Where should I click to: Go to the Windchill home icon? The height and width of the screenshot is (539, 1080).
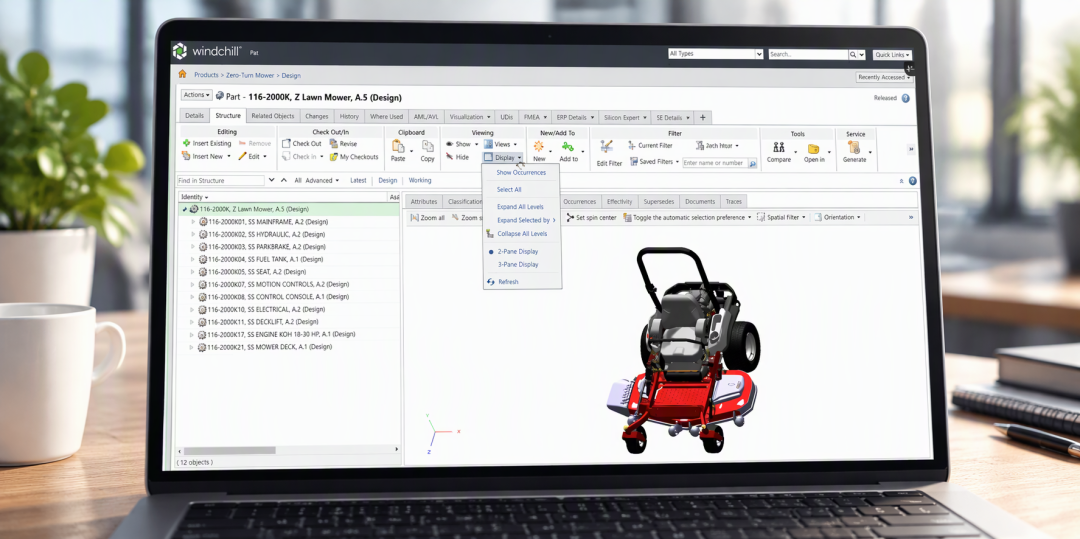tap(182, 74)
